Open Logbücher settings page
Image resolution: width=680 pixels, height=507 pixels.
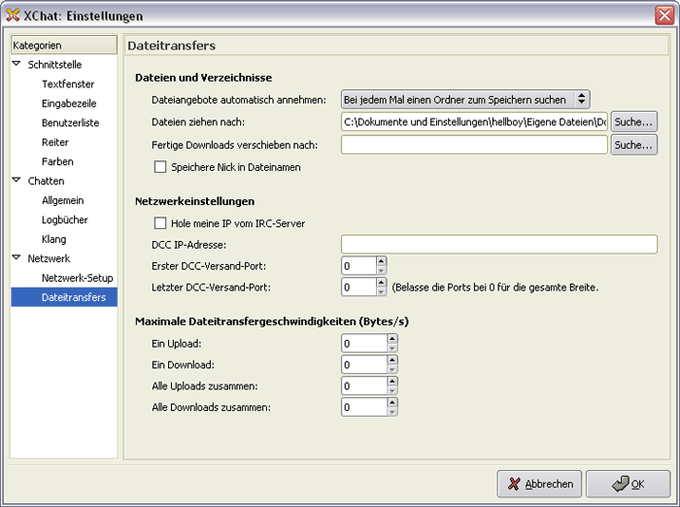tap(65, 220)
